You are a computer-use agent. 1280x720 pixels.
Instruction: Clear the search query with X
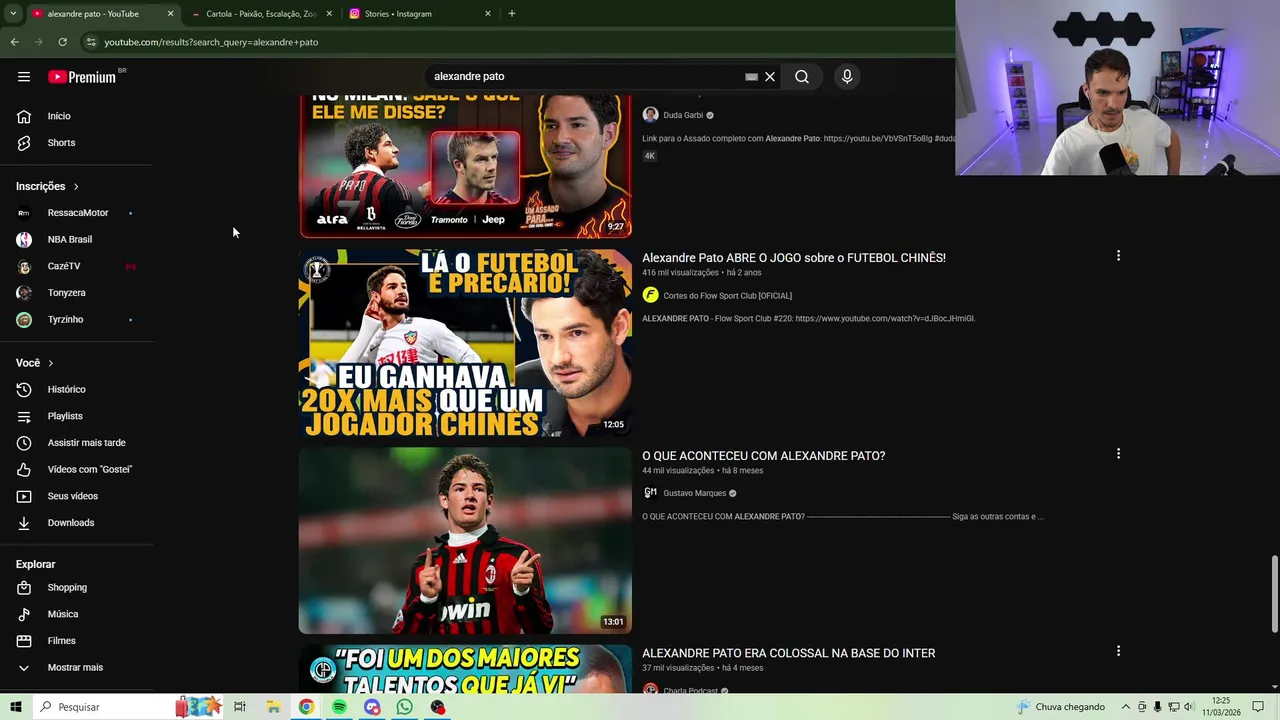click(770, 77)
